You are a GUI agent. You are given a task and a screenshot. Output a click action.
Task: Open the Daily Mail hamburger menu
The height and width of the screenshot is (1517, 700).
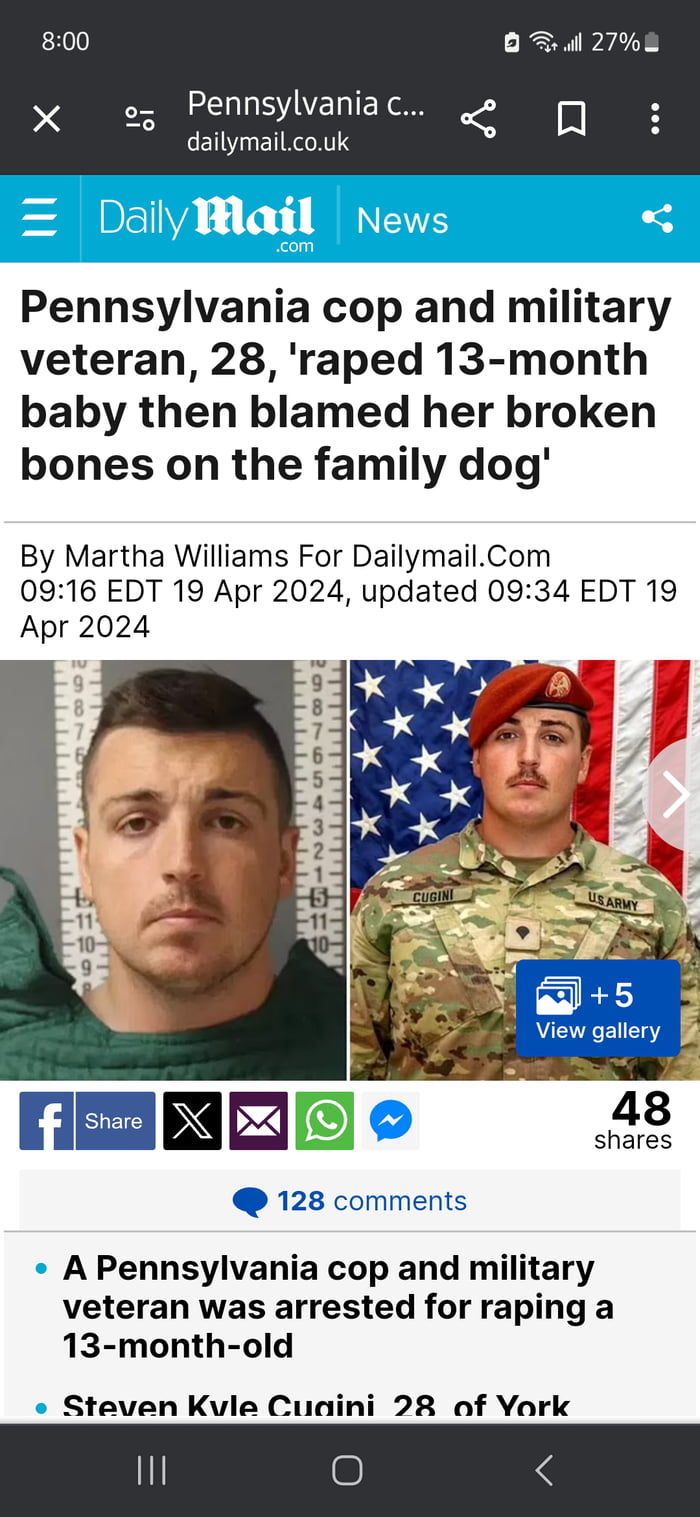click(40, 218)
